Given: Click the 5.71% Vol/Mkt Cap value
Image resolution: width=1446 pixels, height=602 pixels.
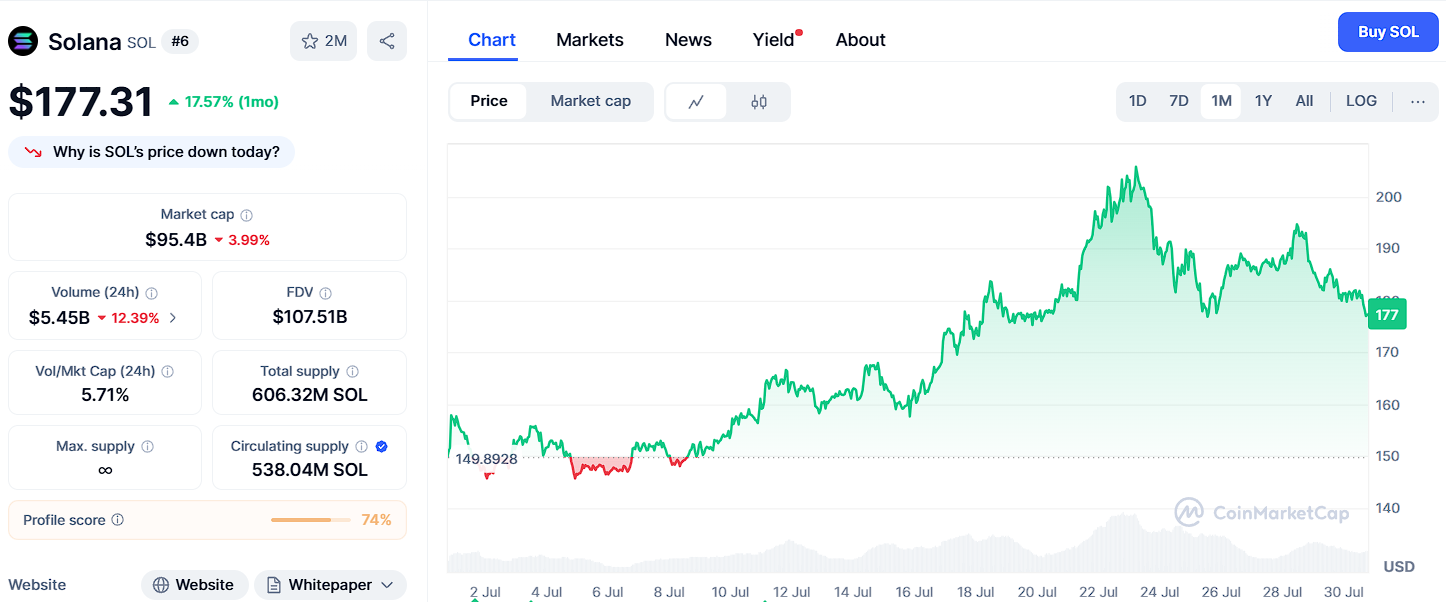Looking at the screenshot, I should pos(105,395).
